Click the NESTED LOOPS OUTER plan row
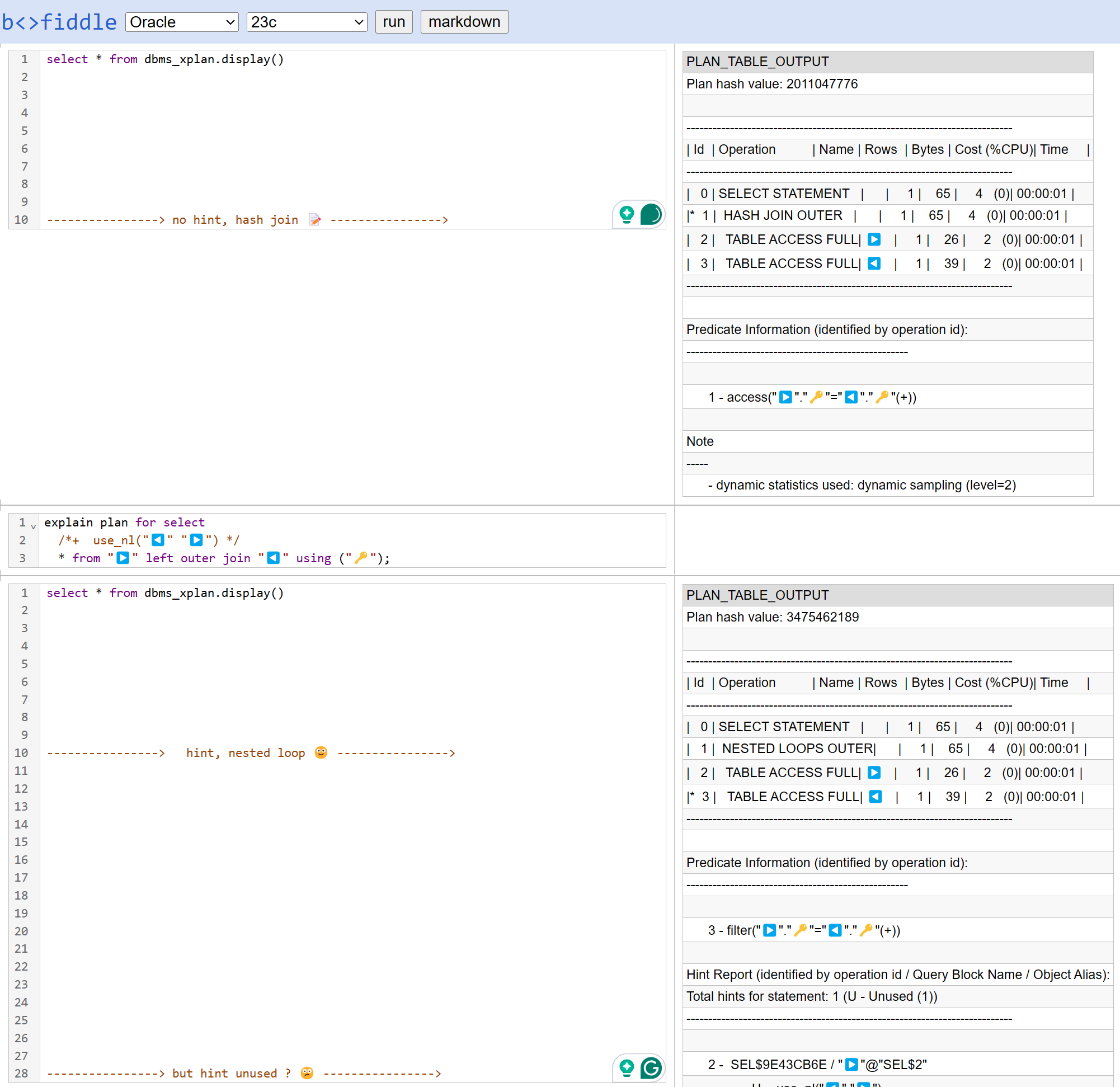Image resolution: width=1120 pixels, height=1087 pixels. coord(898,749)
